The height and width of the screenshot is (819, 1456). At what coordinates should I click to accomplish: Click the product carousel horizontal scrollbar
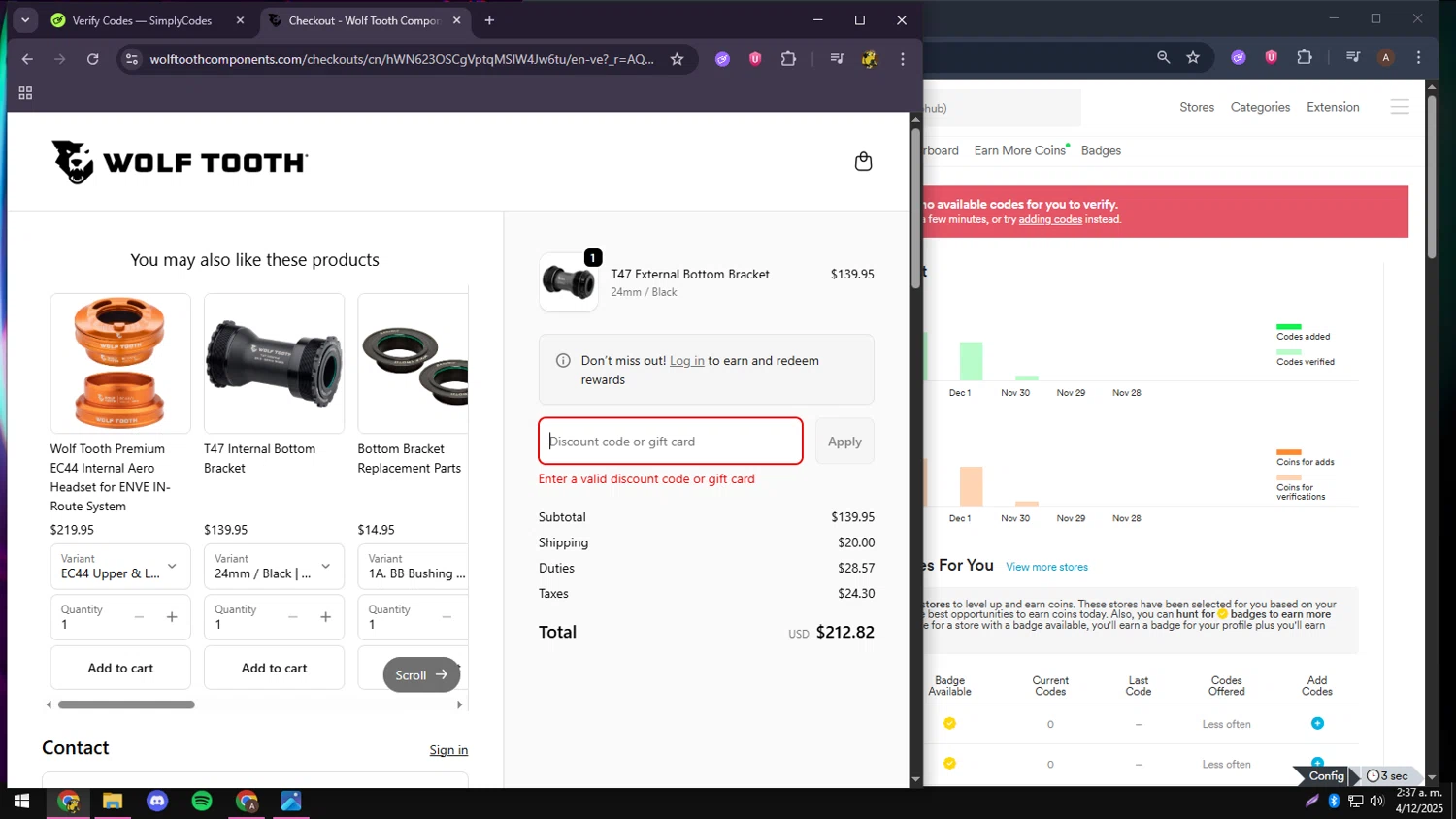click(x=126, y=704)
